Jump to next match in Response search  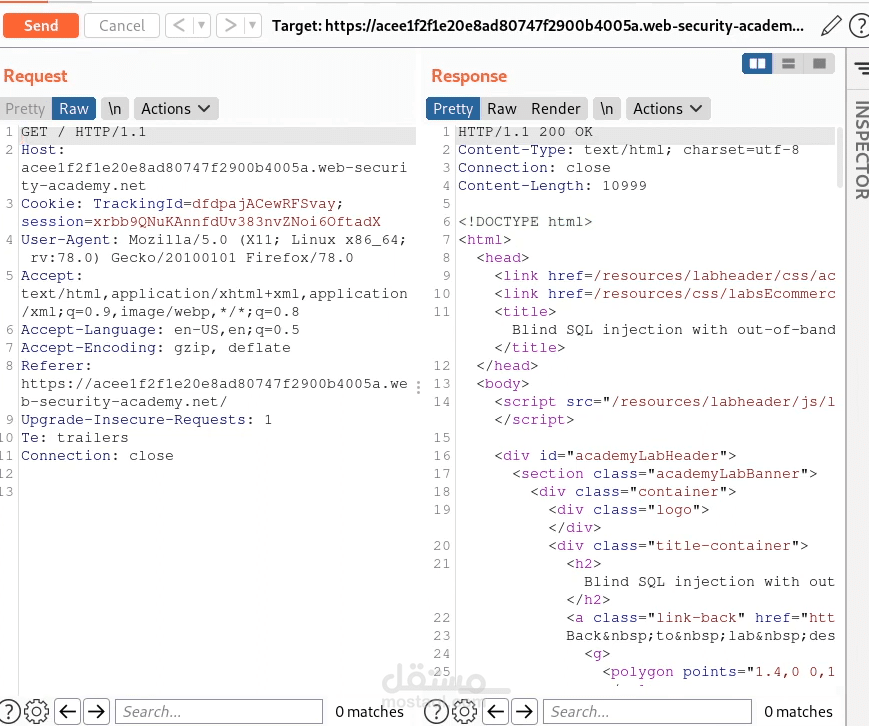[x=524, y=712]
